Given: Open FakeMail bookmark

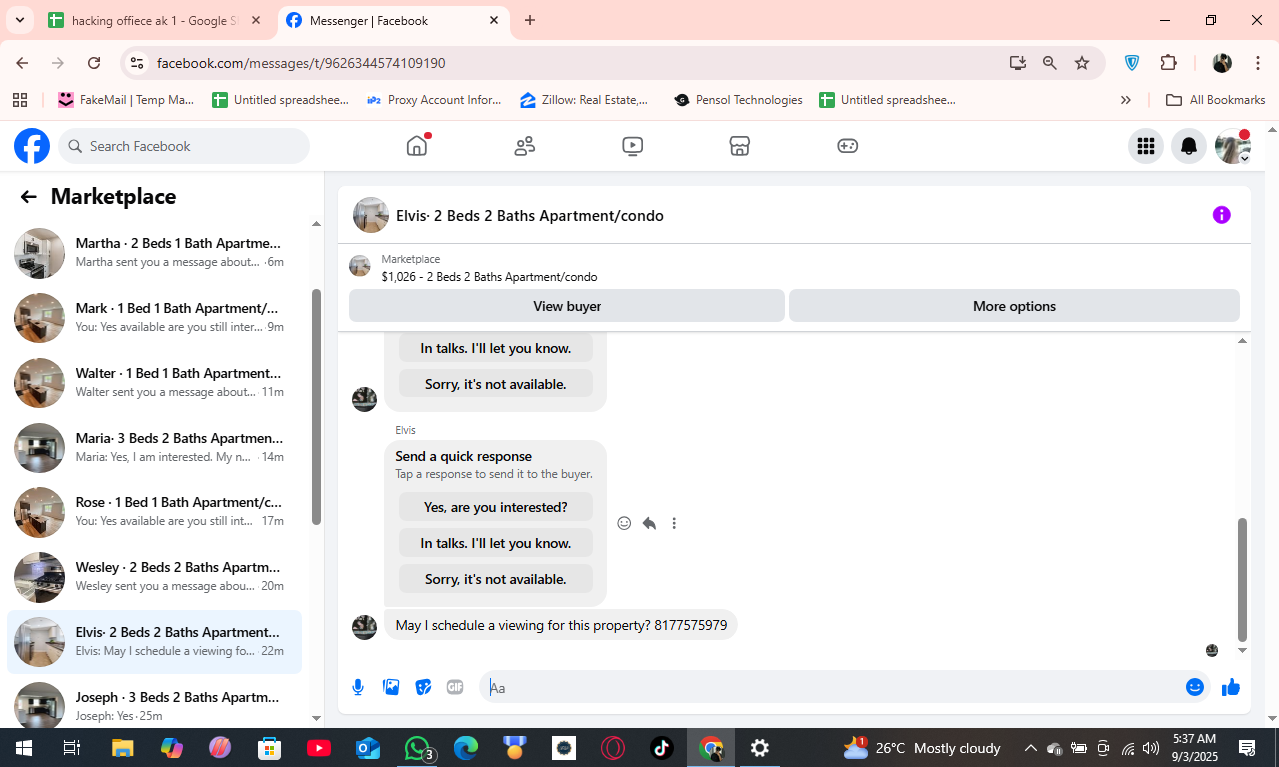Looking at the screenshot, I should pos(126,100).
